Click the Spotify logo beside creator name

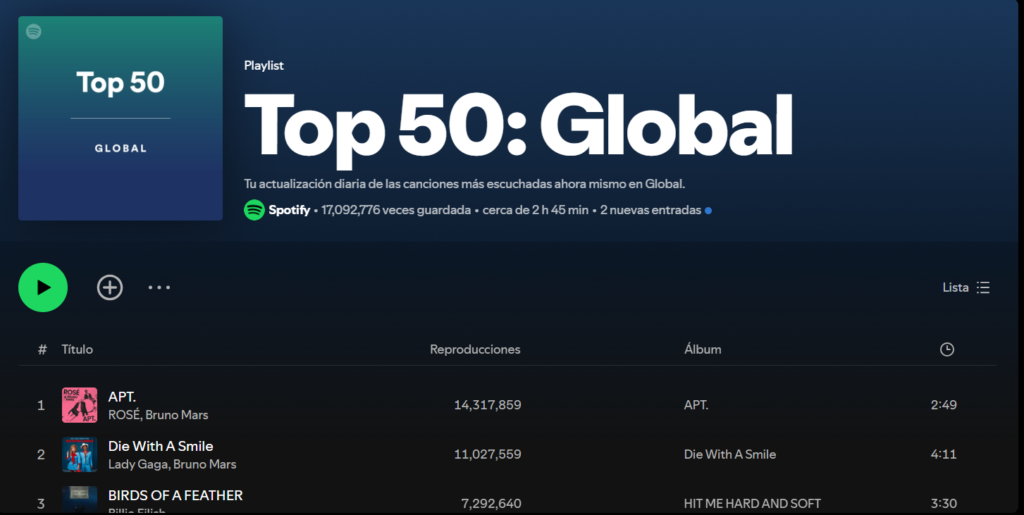pyautogui.click(x=254, y=211)
